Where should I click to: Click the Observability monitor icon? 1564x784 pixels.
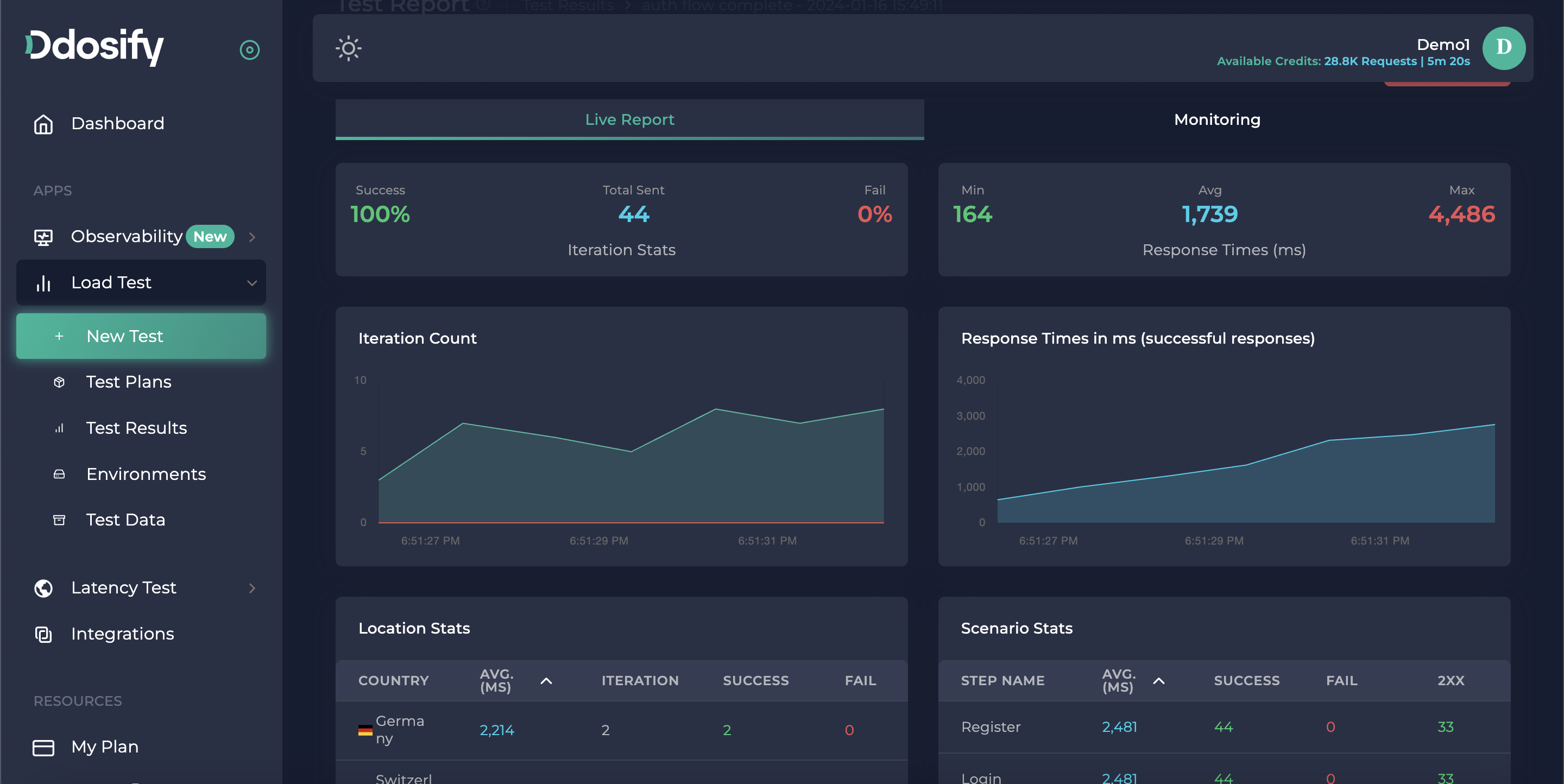click(x=43, y=237)
